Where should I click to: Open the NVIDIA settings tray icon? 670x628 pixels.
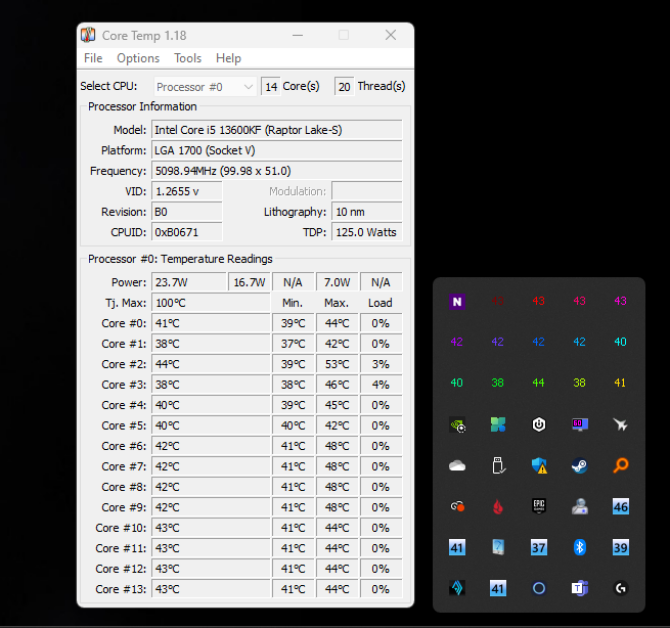[x=457, y=424]
